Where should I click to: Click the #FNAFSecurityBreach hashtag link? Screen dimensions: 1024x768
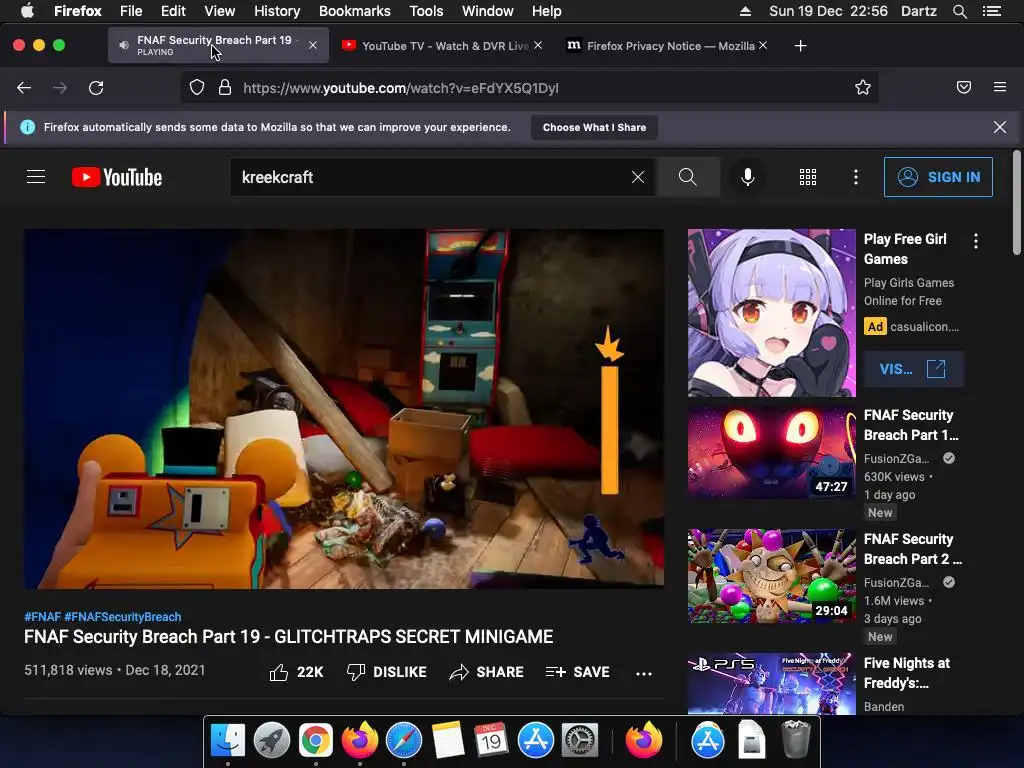123,616
